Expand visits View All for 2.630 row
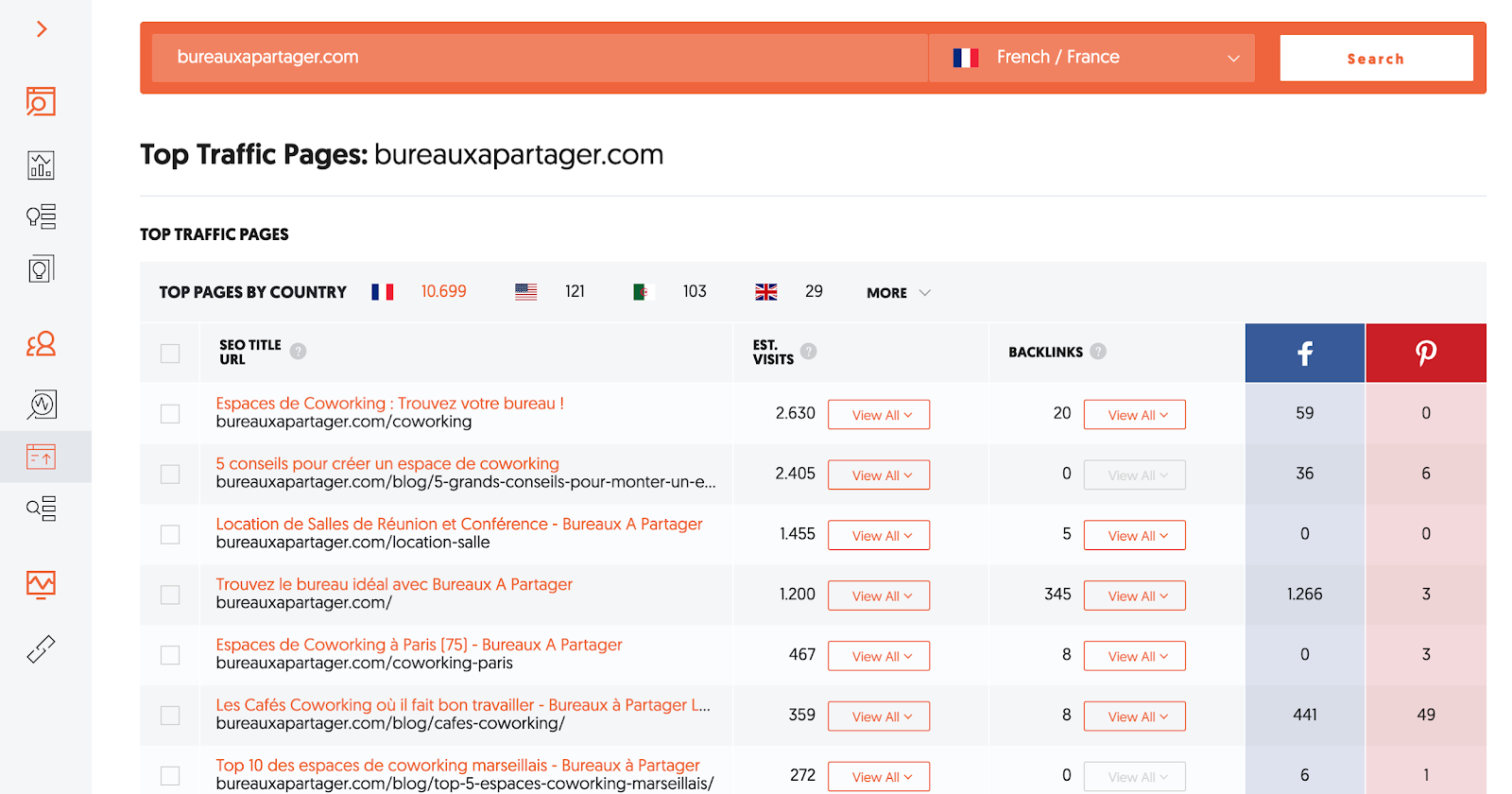Screen dimensions: 1512x794 [879, 415]
